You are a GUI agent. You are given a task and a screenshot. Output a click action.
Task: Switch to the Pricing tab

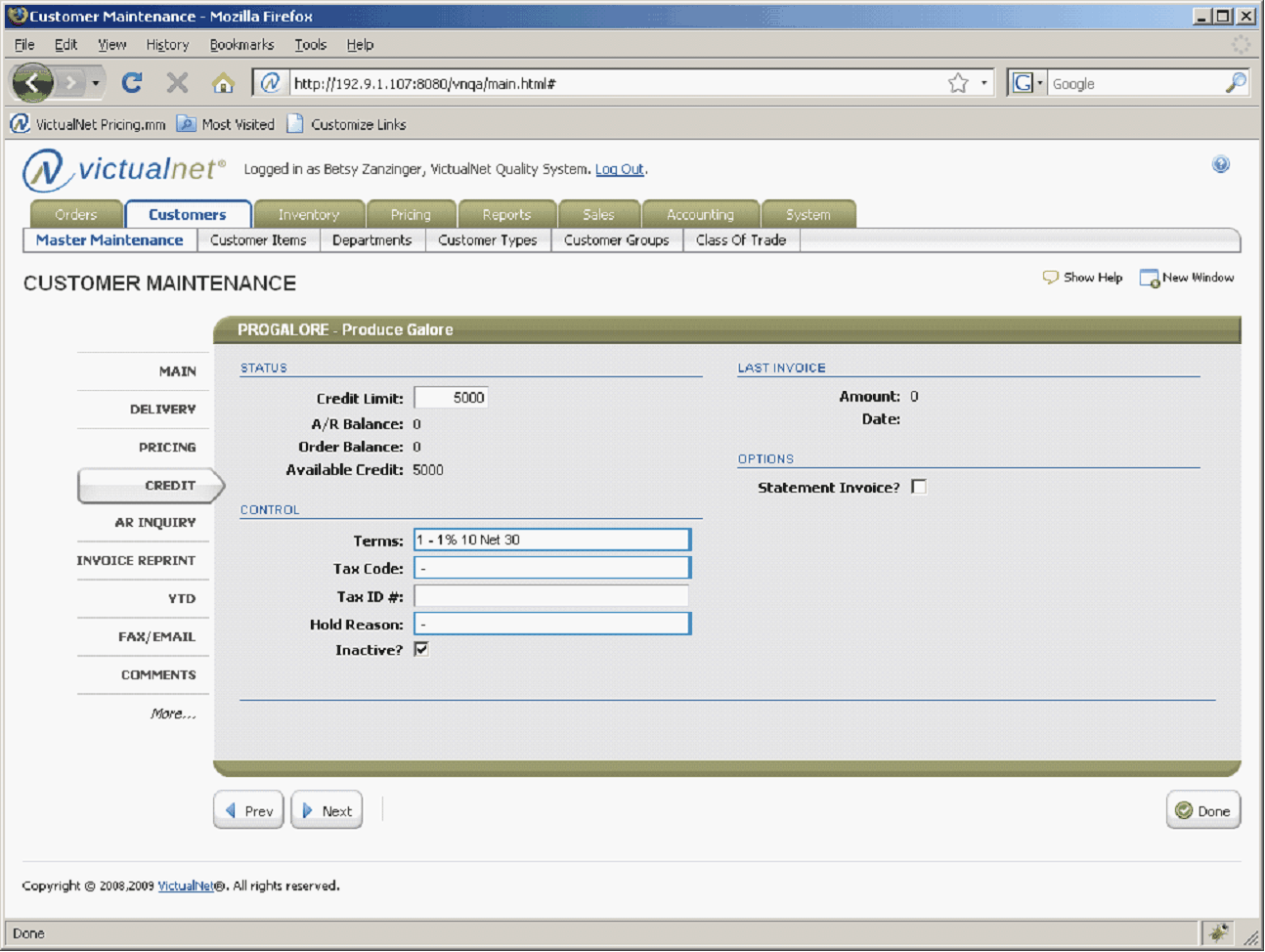pos(411,214)
